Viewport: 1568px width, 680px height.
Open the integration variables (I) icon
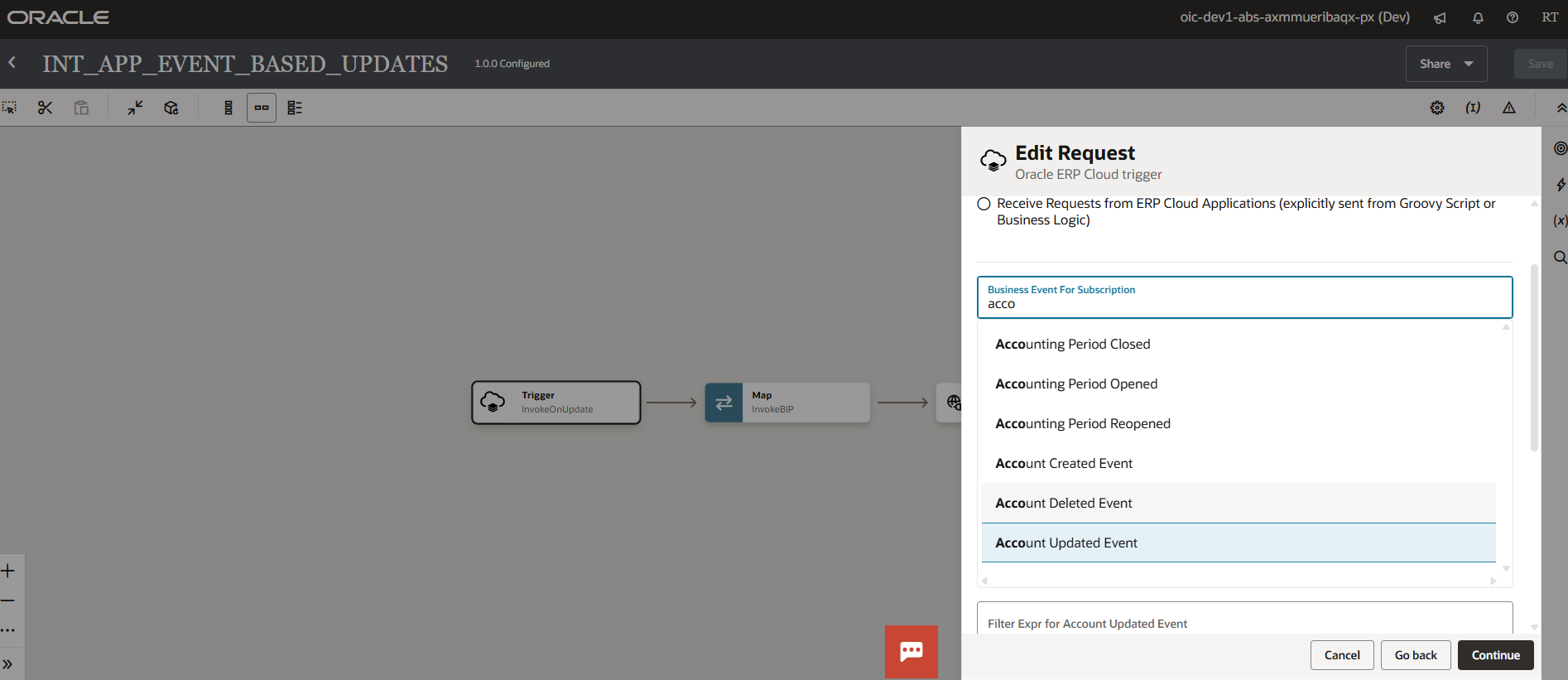[x=1473, y=108]
